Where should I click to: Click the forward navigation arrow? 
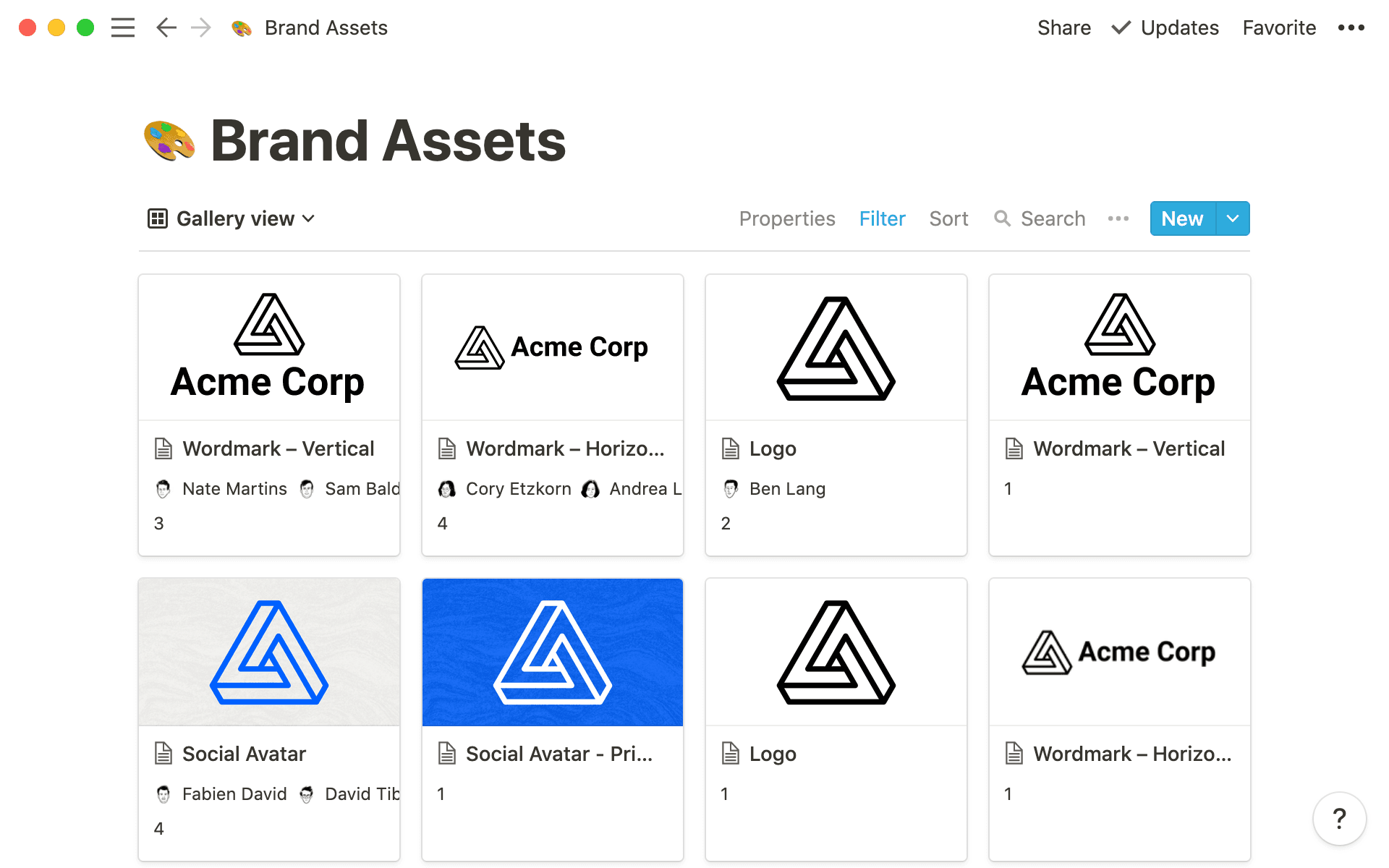(x=200, y=27)
